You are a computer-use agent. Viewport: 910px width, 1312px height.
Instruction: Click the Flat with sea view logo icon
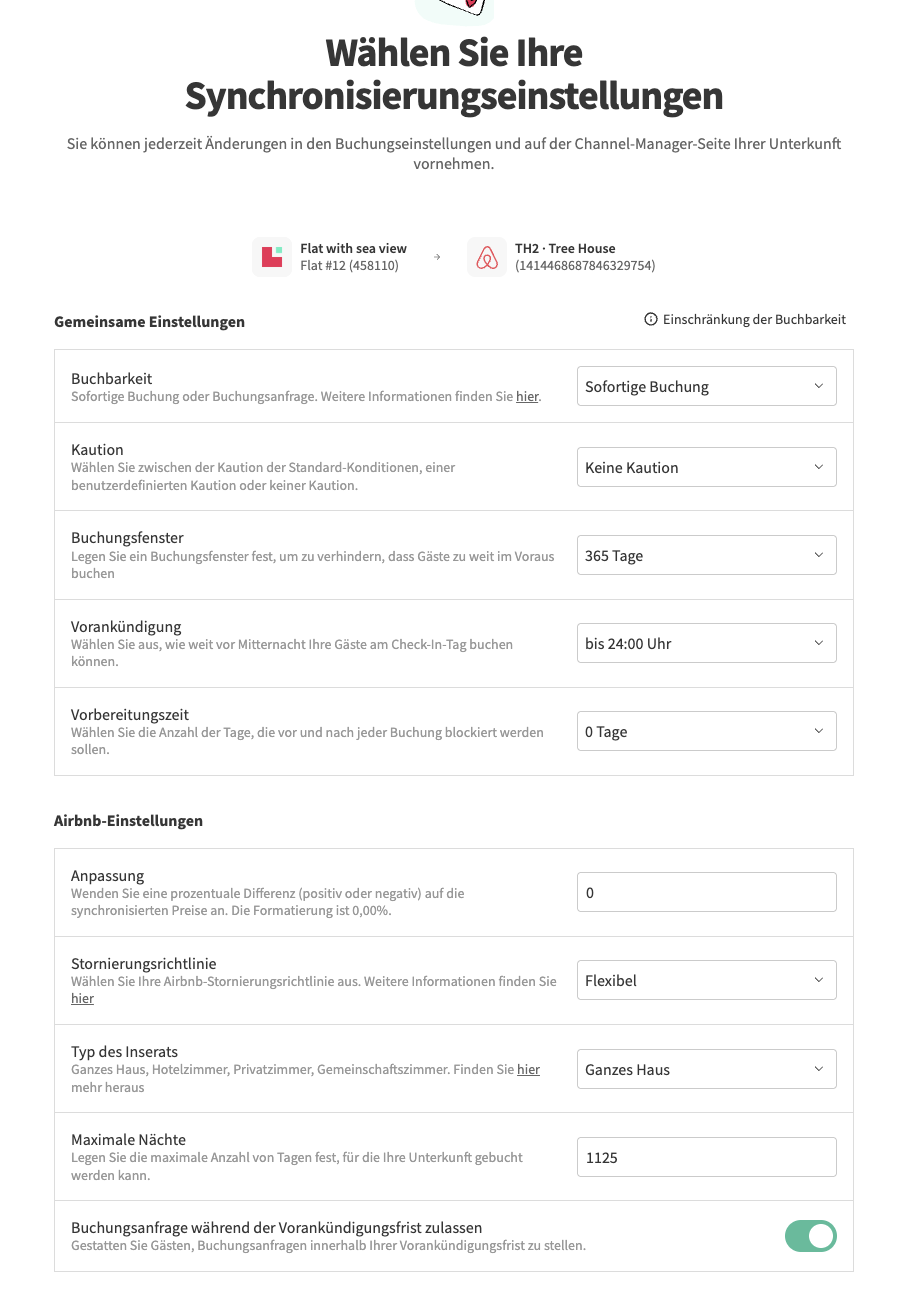272,257
